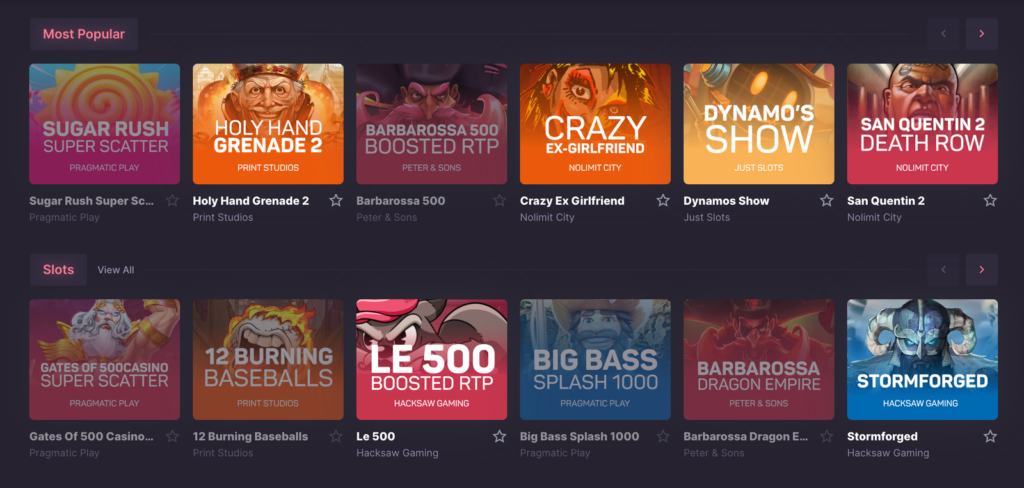The image size is (1024, 488).
Task: Star the San Quentin 2 game
Action: (990, 201)
